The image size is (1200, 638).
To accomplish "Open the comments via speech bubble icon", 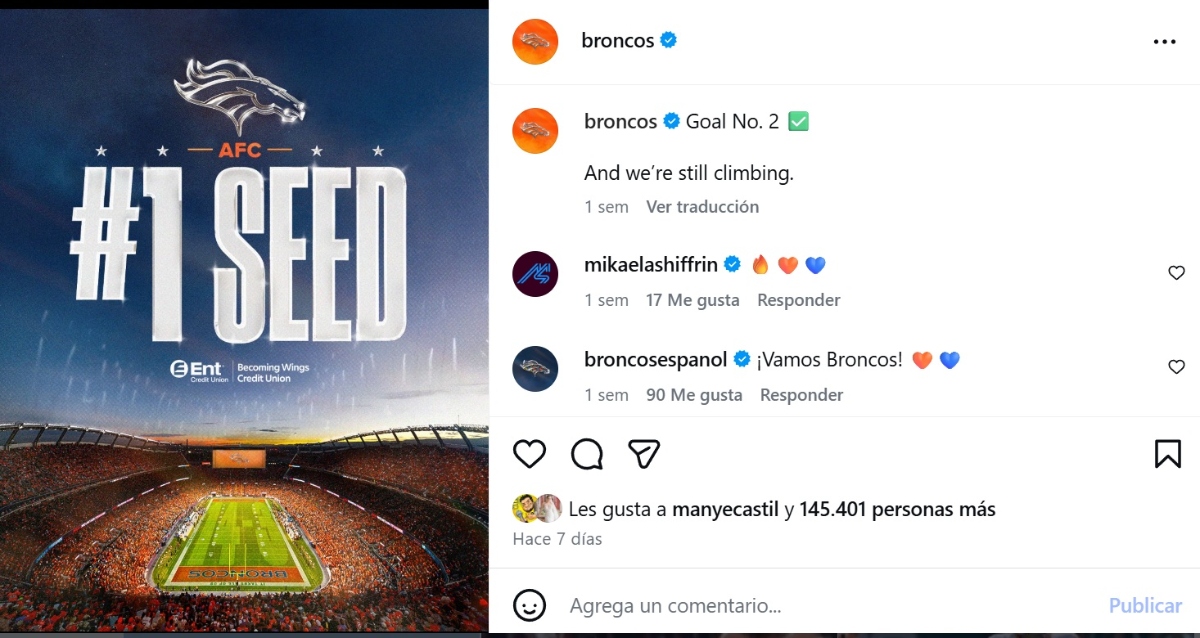I will click(587, 454).
